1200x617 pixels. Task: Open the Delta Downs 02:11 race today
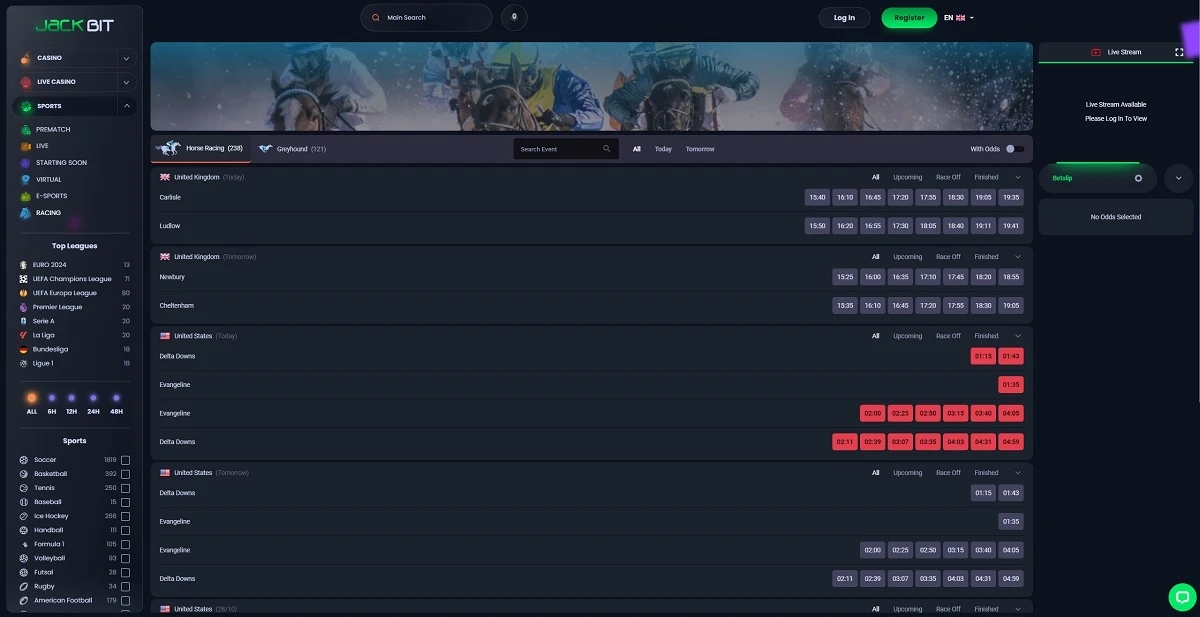(x=845, y=442)
